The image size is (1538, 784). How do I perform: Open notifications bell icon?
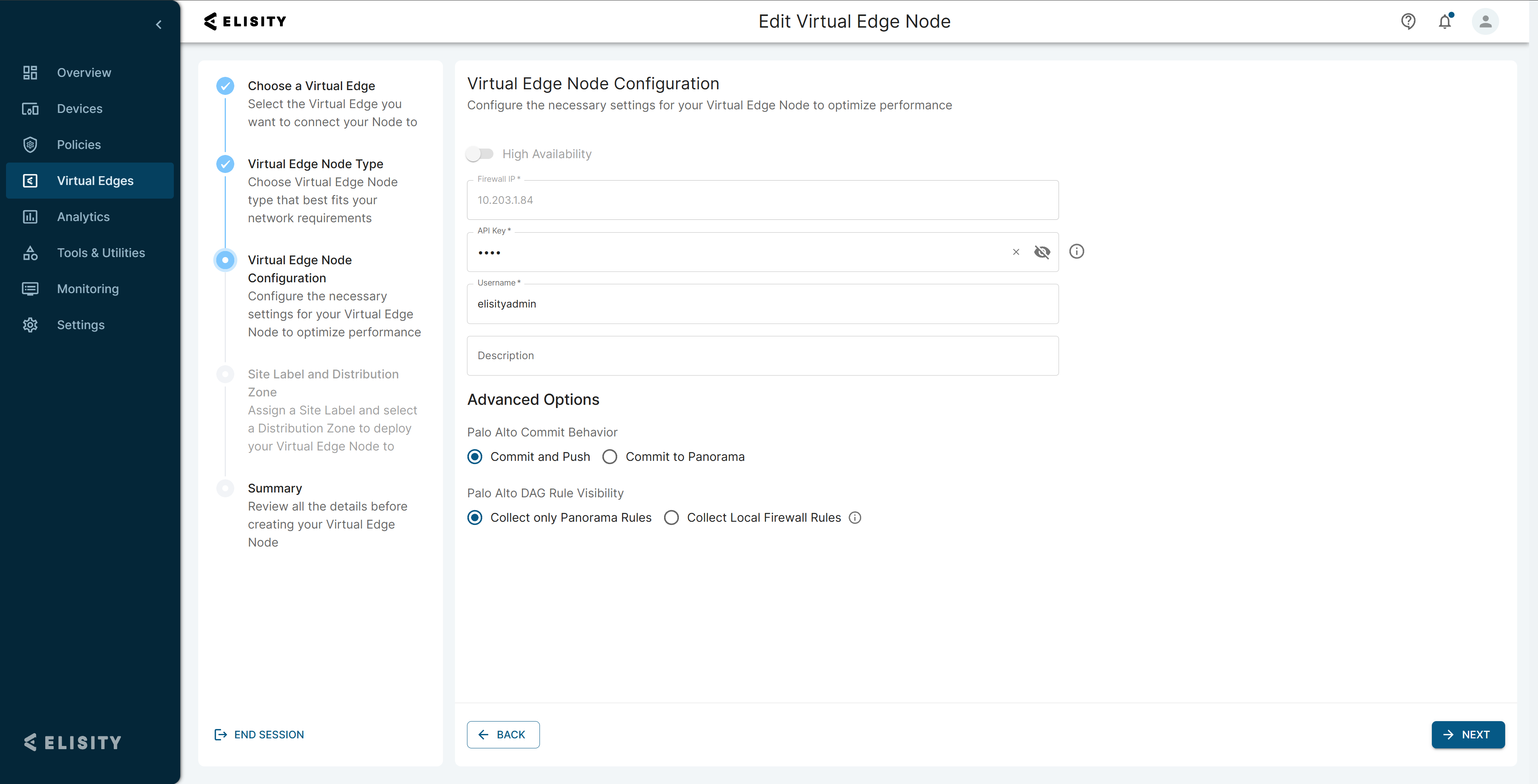pos(1445,22)
